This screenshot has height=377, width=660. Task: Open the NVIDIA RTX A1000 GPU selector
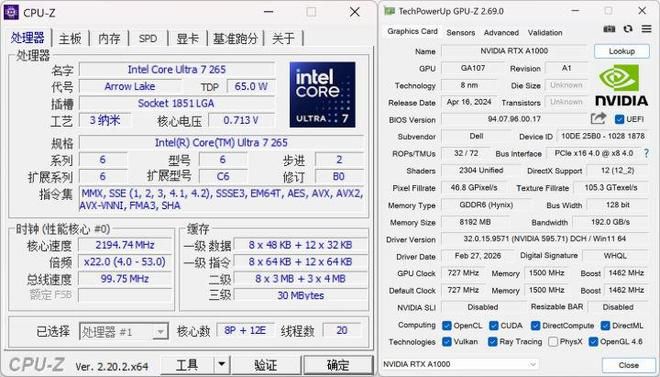(x=460, y=364)
